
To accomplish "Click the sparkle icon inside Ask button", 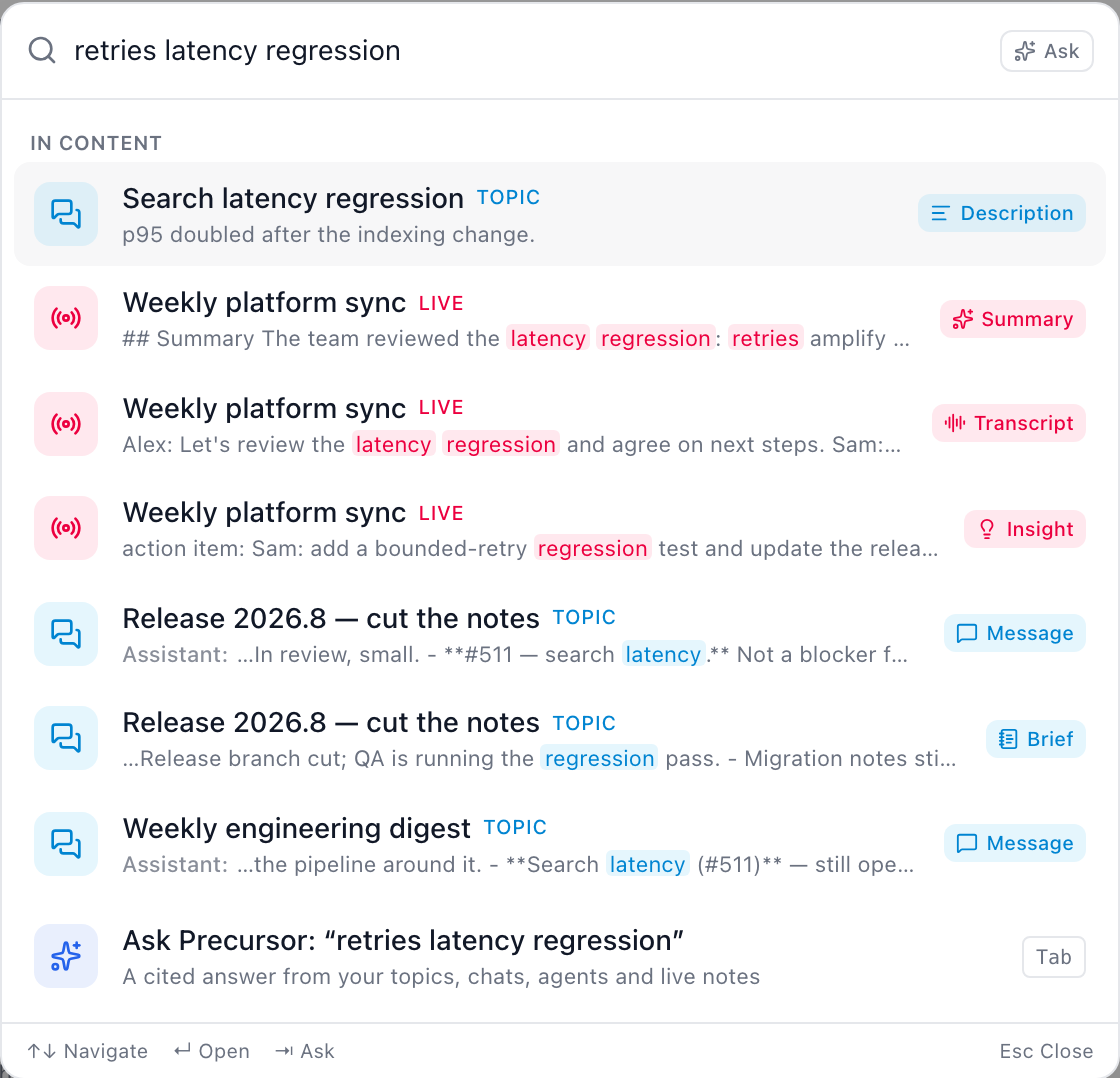I will tap(1025, 51).
